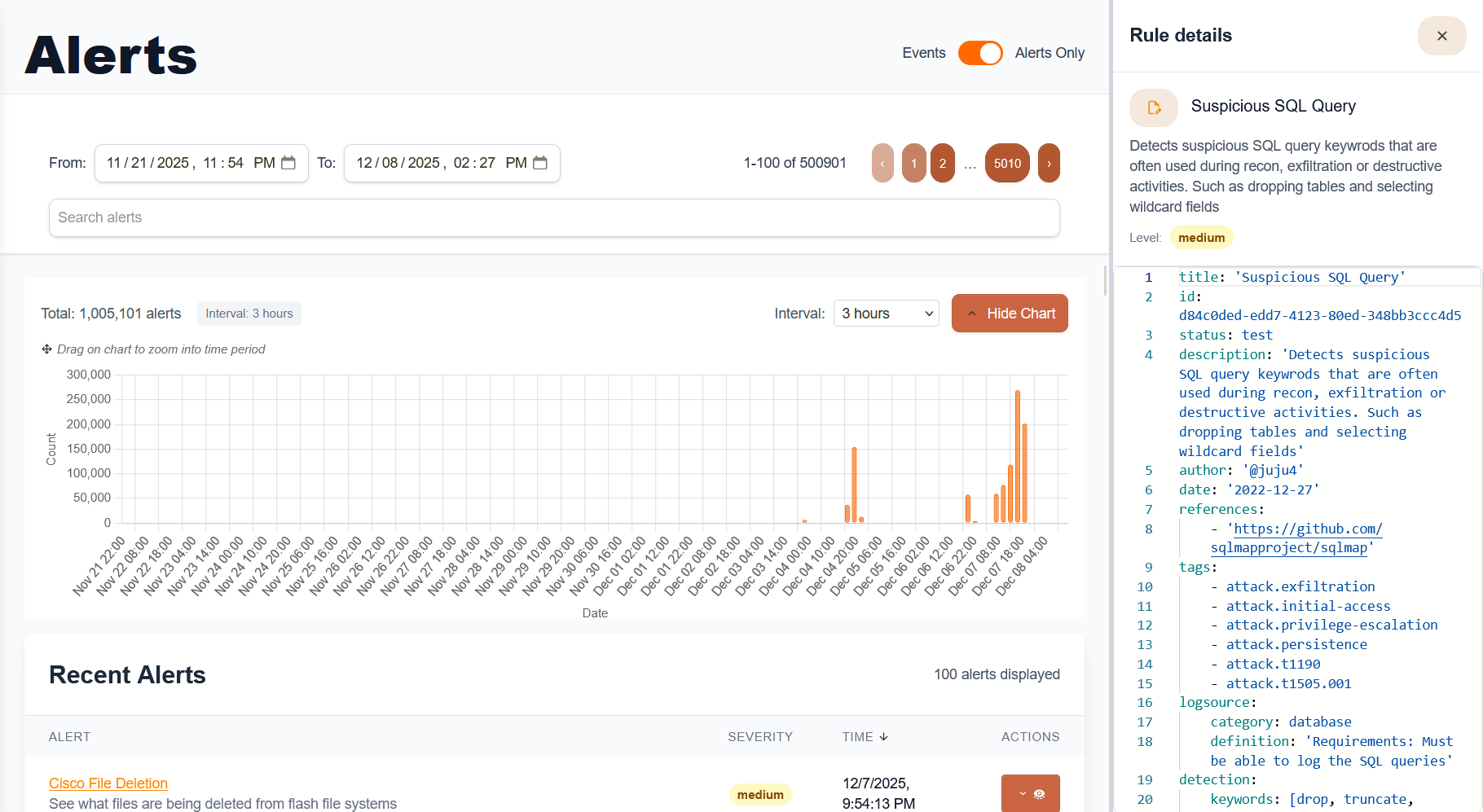The width and height of the screenshot is (1483, 812).
Task: Jump to last page 5010
Action: (x=1007, y=164)
